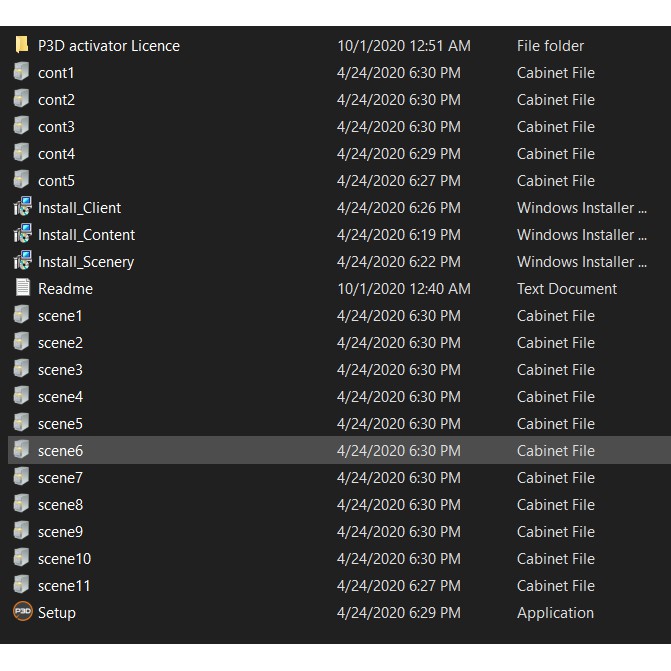Select the scene10 file name

64,559
